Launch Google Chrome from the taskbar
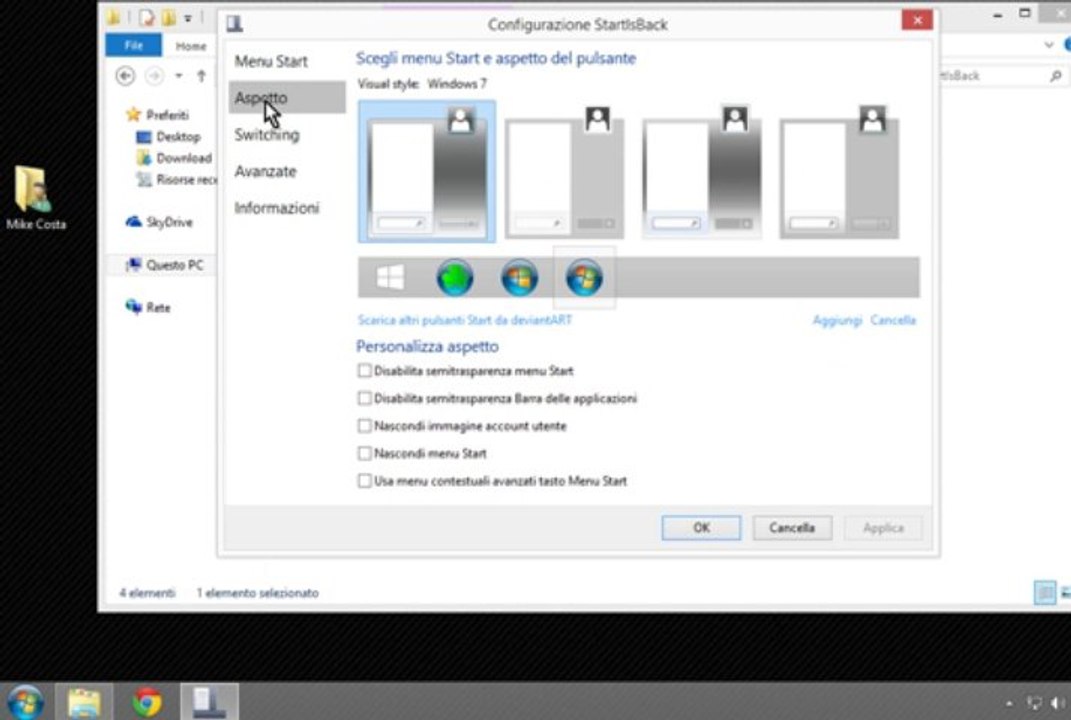The image size is (1071, 720). (147, 702)
